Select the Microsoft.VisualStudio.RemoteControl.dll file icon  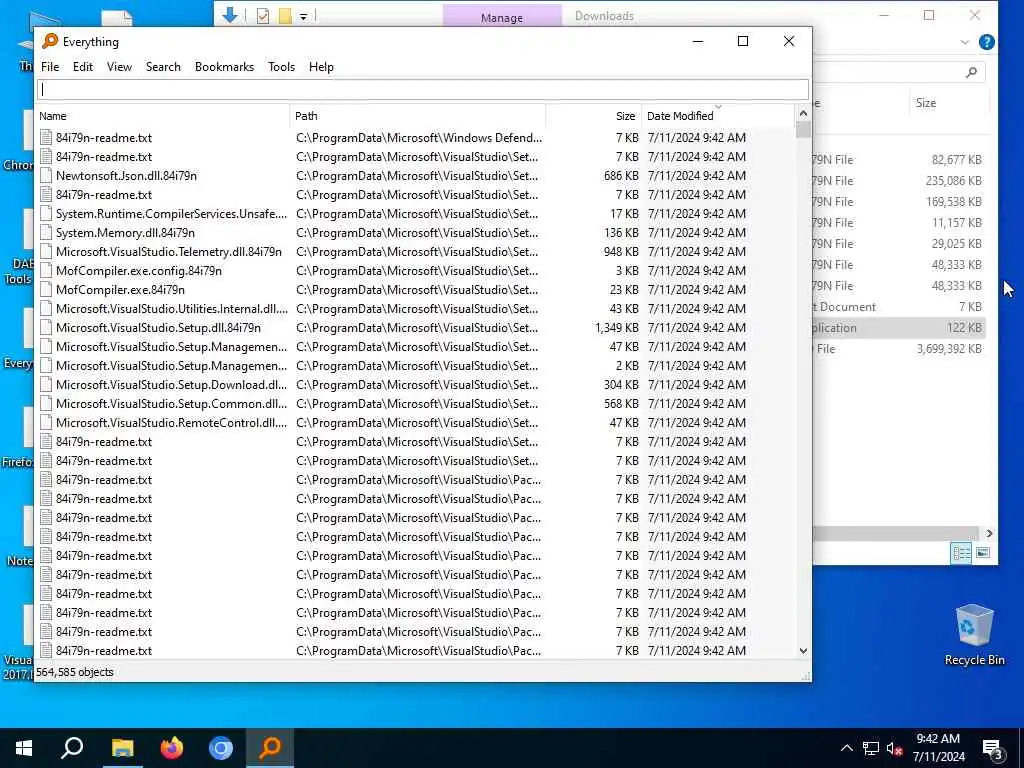point(46,423)
